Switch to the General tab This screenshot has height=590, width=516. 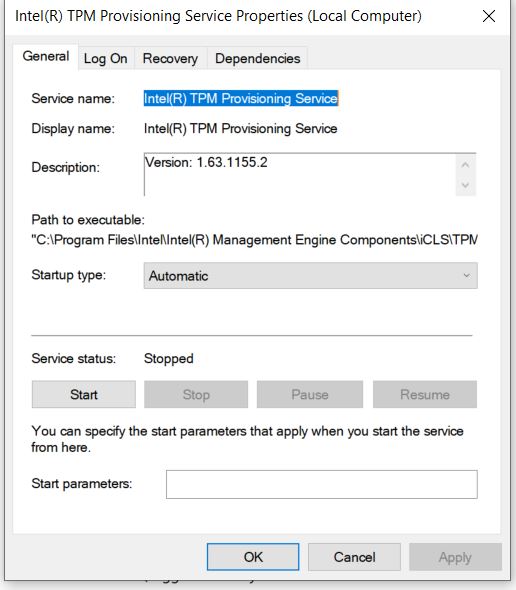point(46,57)
